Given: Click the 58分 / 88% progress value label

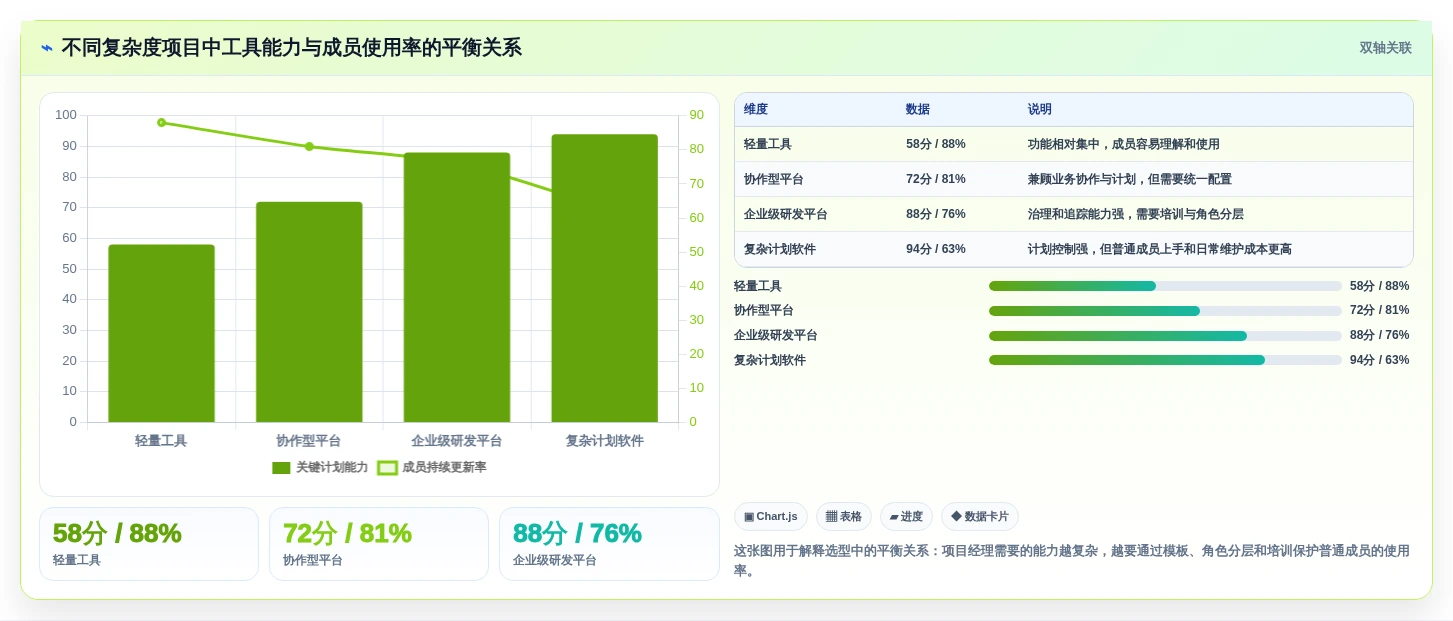Looking at the screenshot, I should tap(1379, 286).
